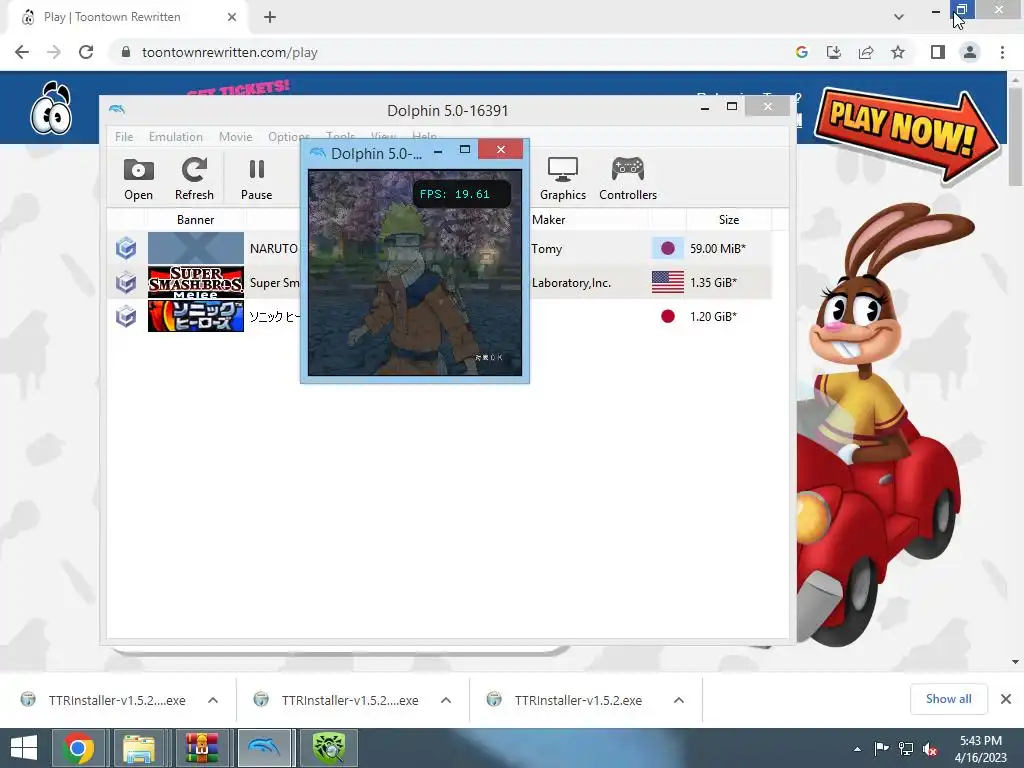Select the GameCube icon in Super Smash row

[x=126, y=283]
